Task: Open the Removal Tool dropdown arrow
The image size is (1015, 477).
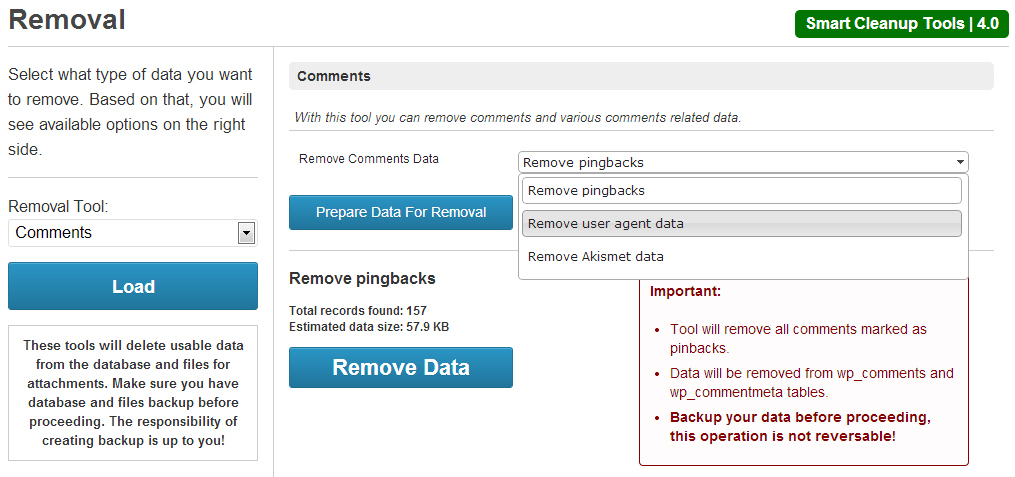Action: [245, 233]
